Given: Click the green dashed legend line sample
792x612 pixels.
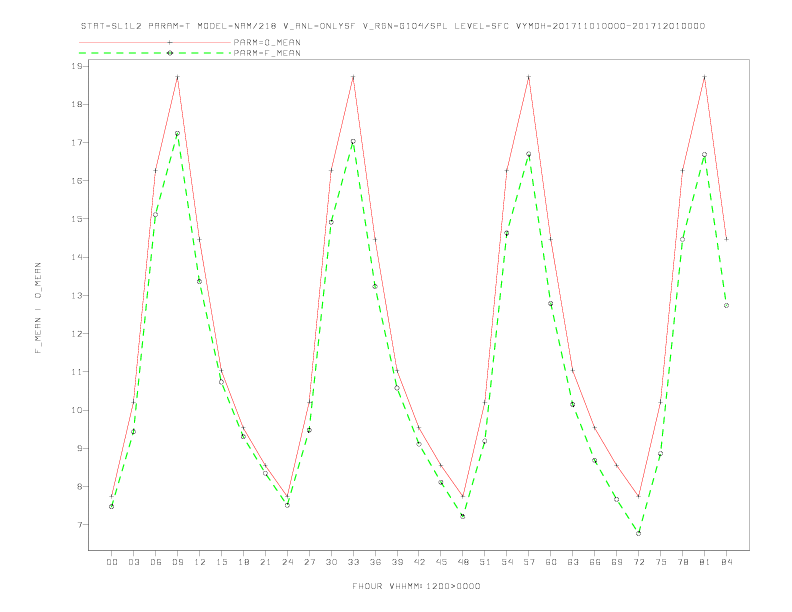Looking at the screenshot, I should point(155,53).
